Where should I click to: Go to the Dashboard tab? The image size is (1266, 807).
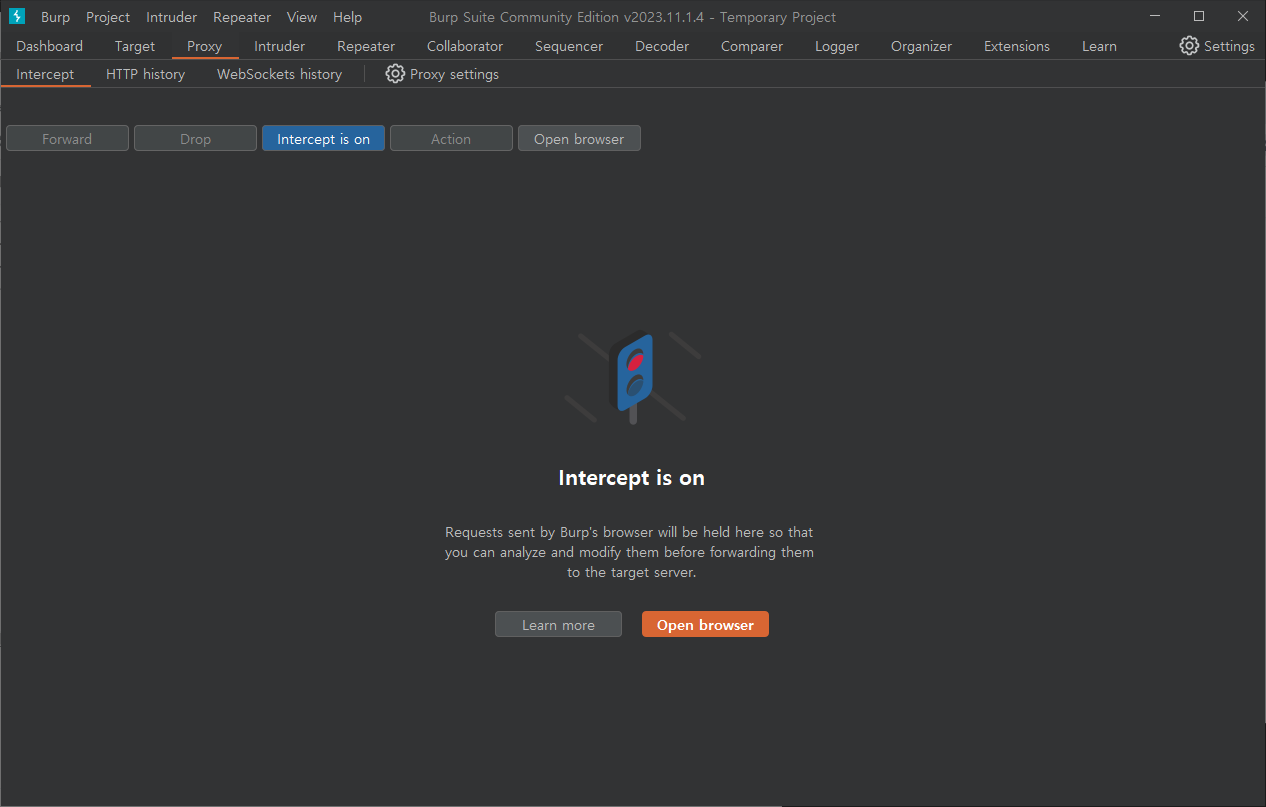click(49, 46)
